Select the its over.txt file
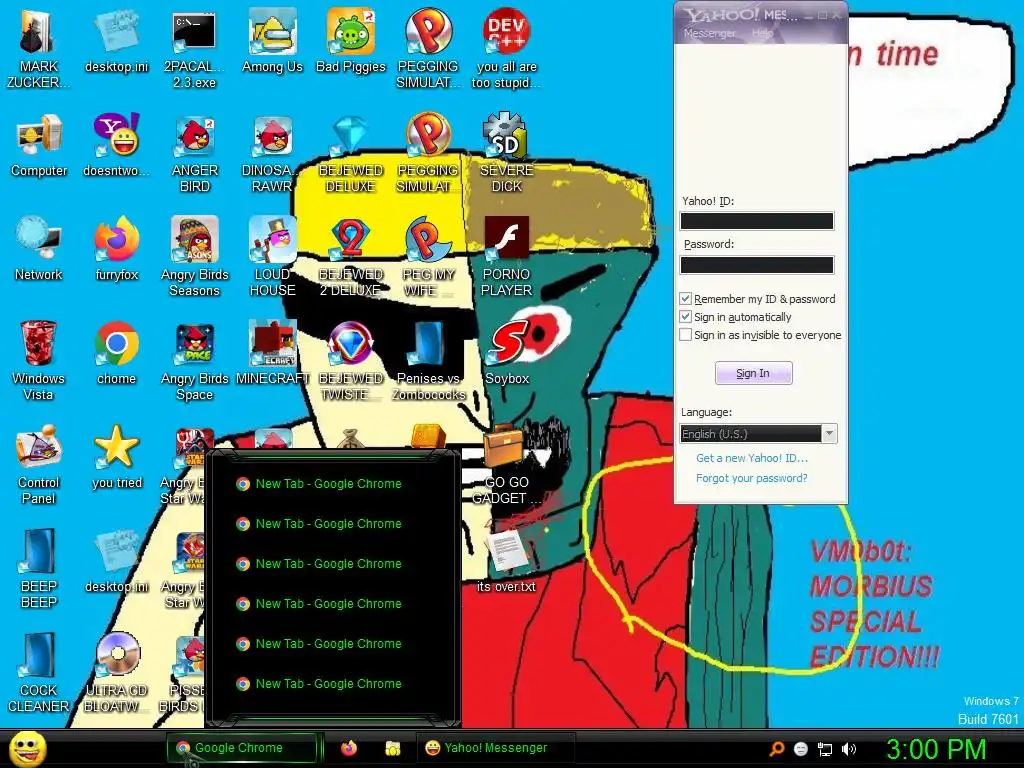This screenshot has height=768, width=1024. tap(507, 561)
